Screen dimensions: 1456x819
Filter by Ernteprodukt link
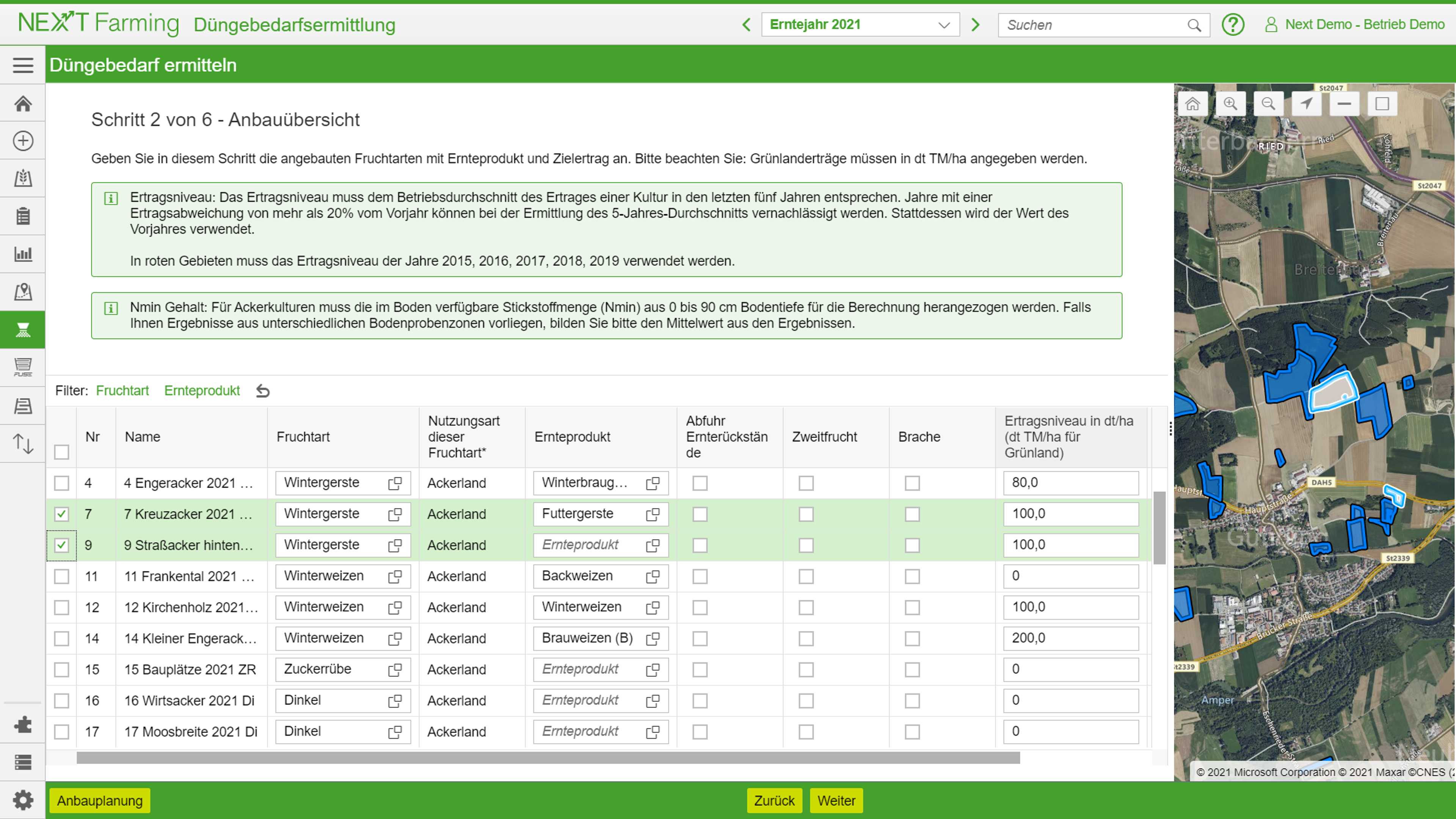click(x=202, y=391)
